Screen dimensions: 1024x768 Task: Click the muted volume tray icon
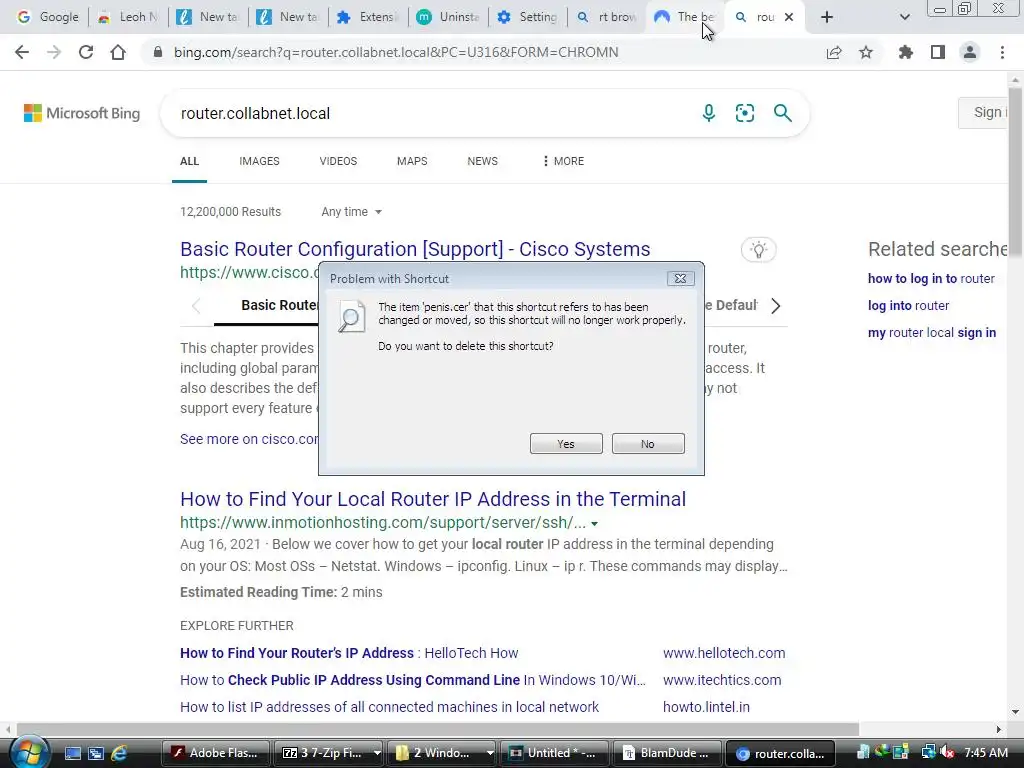(948, 753)
